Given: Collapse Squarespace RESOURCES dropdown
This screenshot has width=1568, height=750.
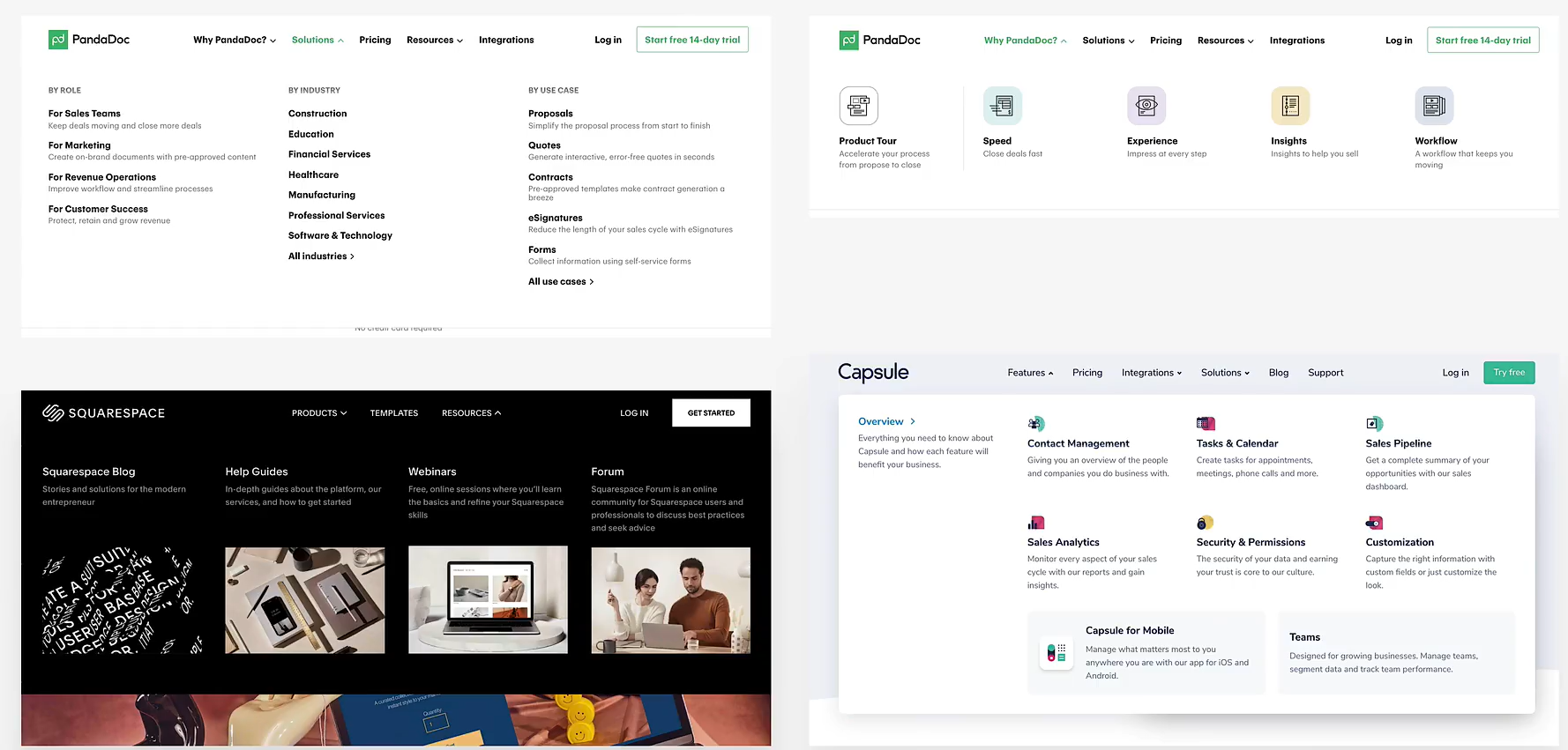Looking at the screenshot, I should (x=471, y=412).
